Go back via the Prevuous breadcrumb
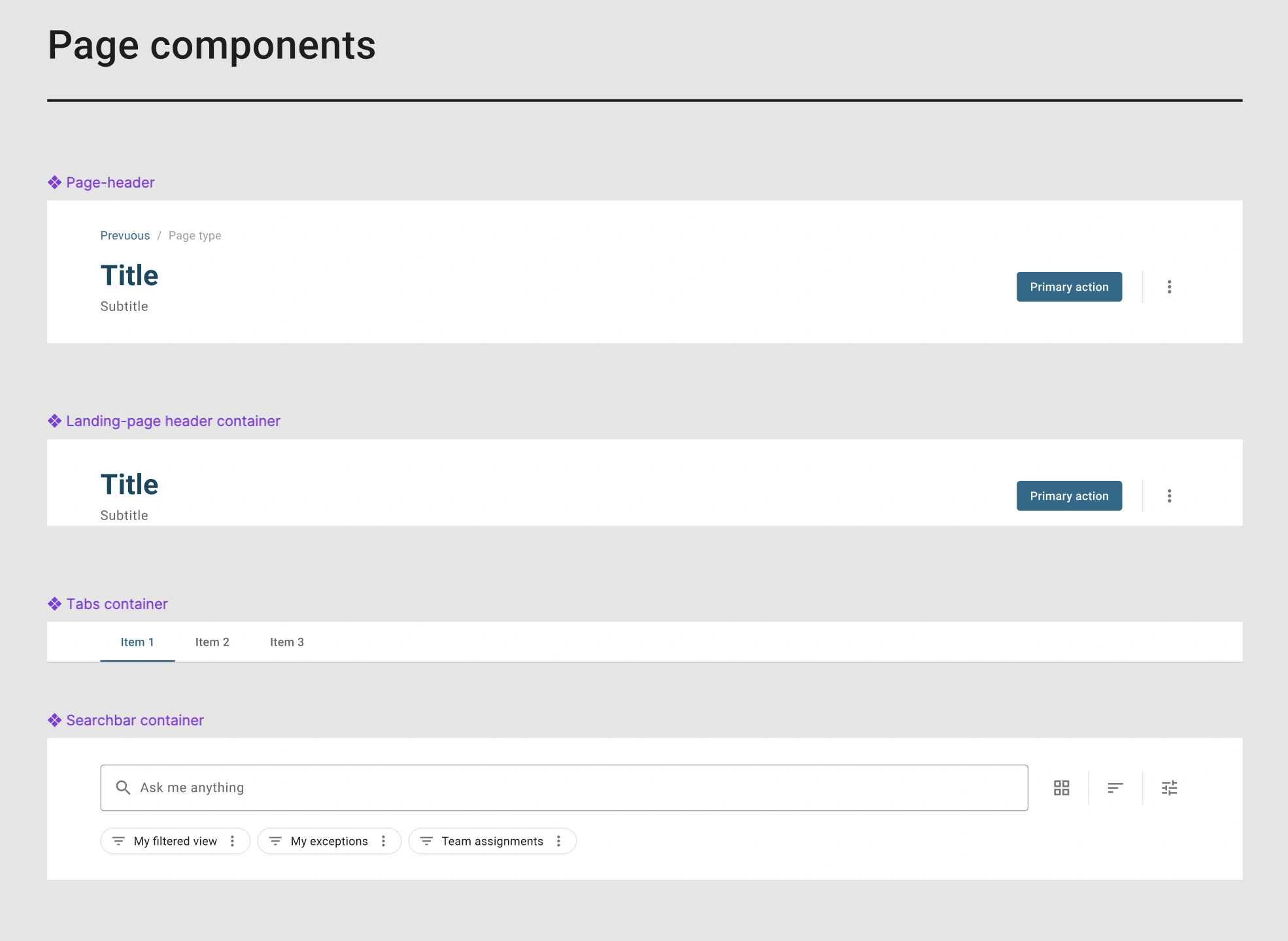 tap(125, 236)
